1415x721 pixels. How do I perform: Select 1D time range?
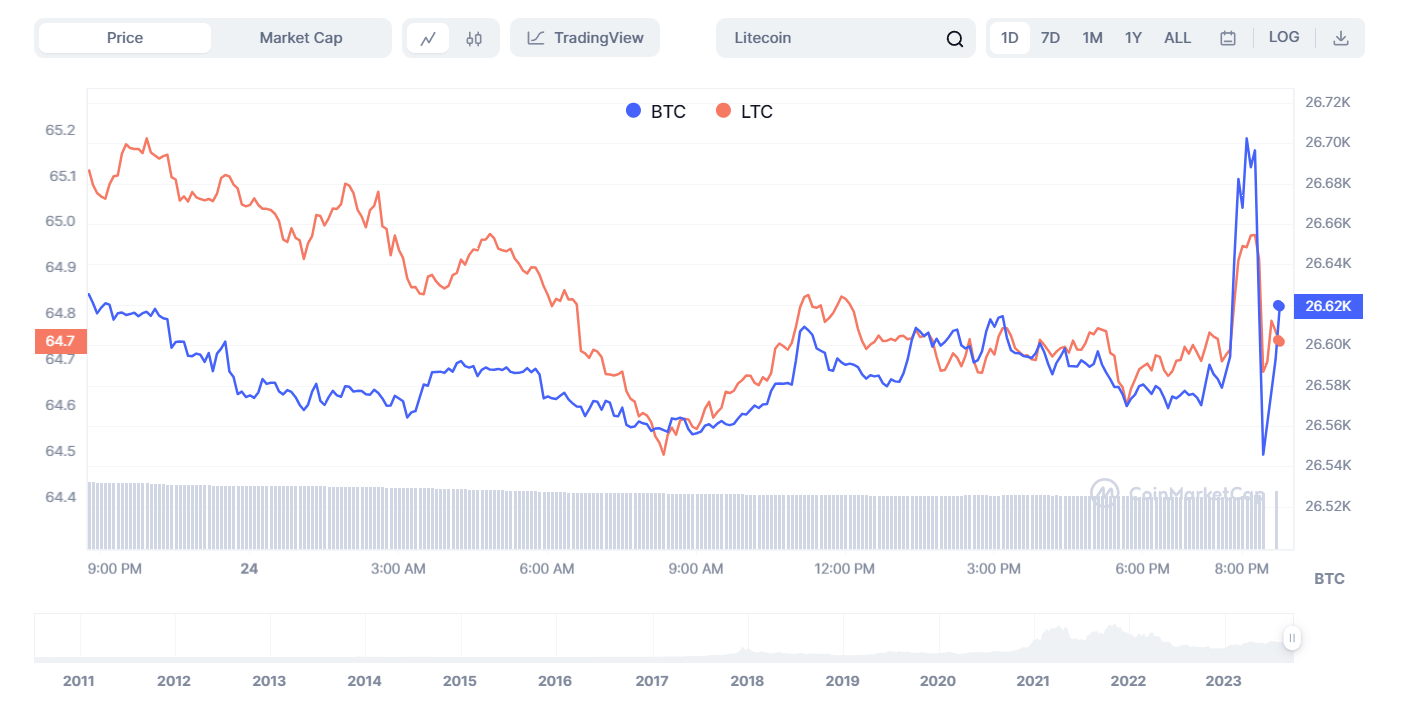tap(1010, 38)
